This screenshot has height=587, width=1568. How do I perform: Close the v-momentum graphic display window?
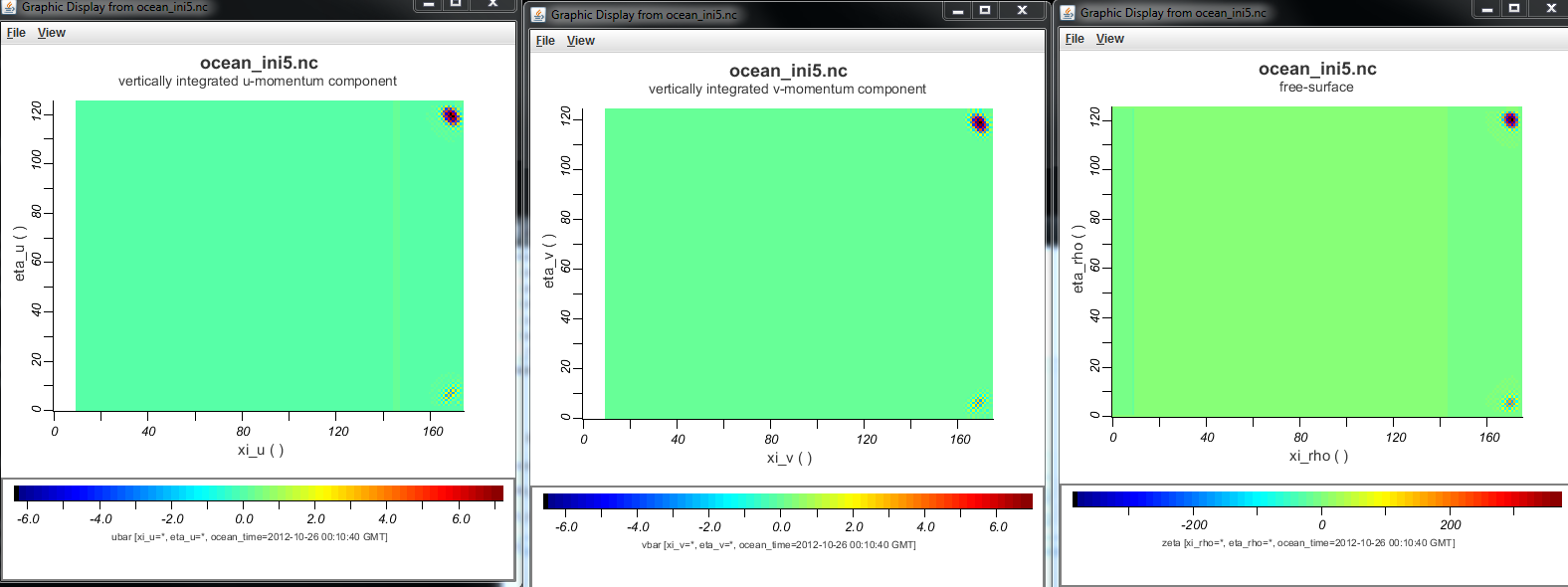[x=1022, y=10]
